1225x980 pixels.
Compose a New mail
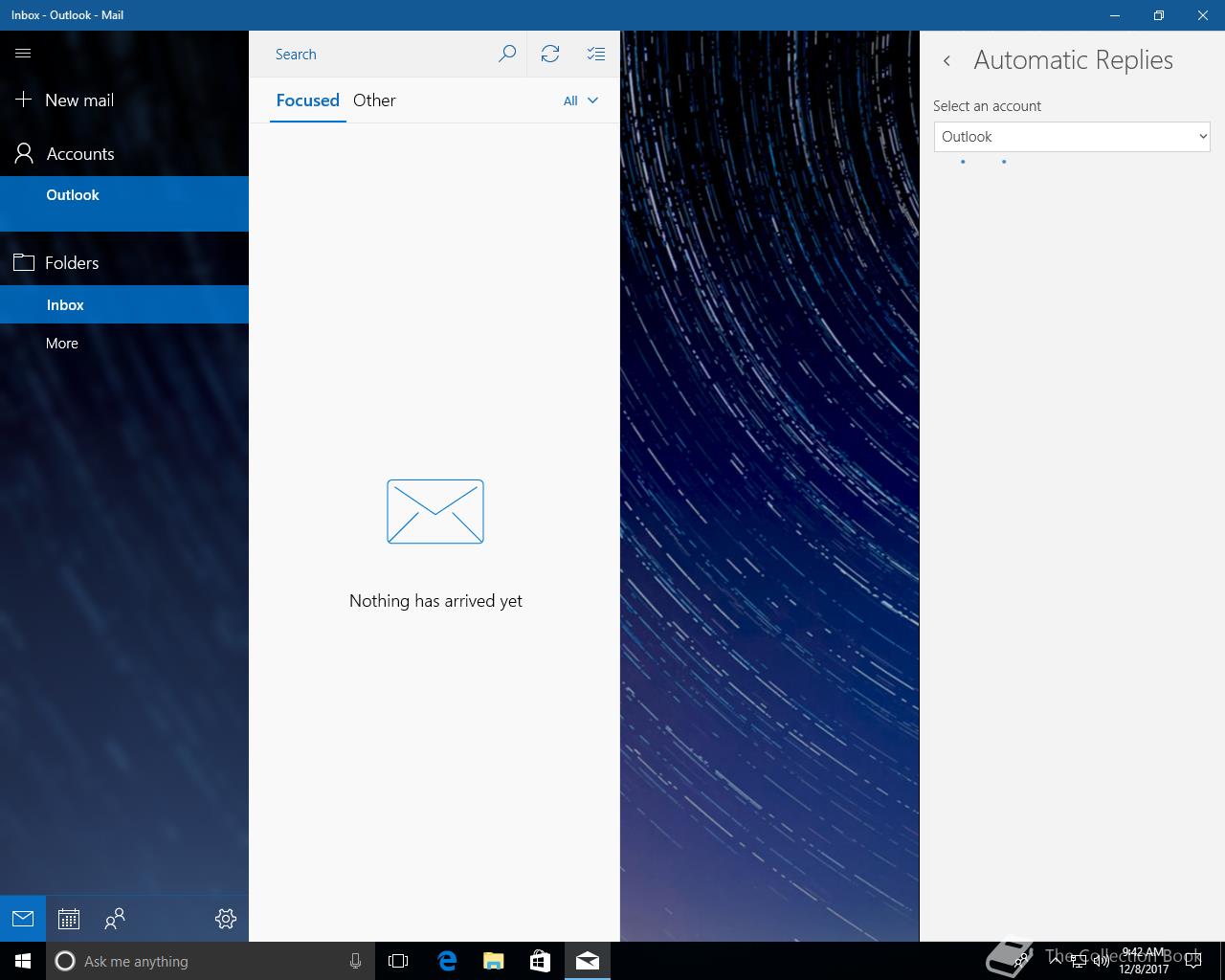[79, 100]
